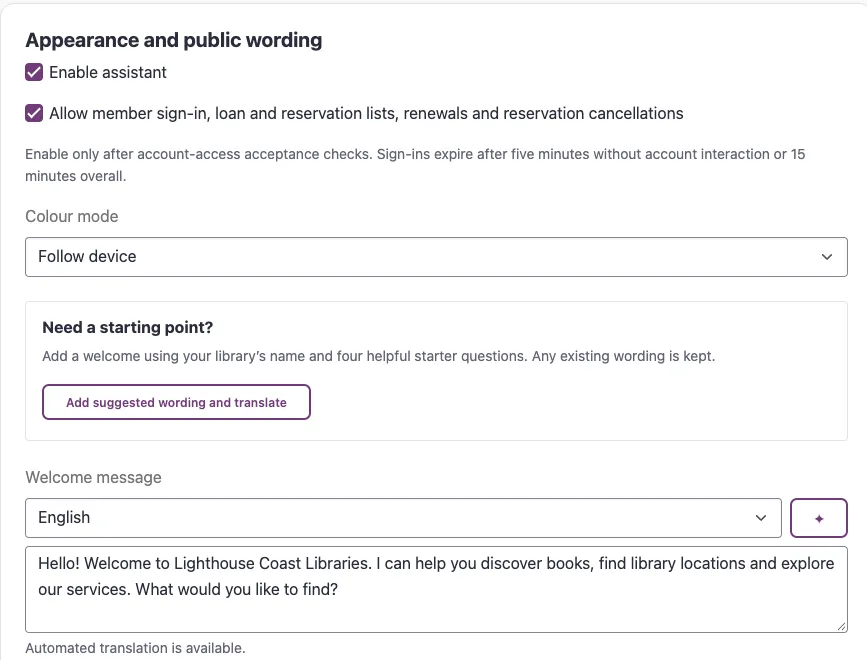This screenshot has width=867, height=660.
Task: Click the 'Need a starting point?' heading
Action: [128, 327]
